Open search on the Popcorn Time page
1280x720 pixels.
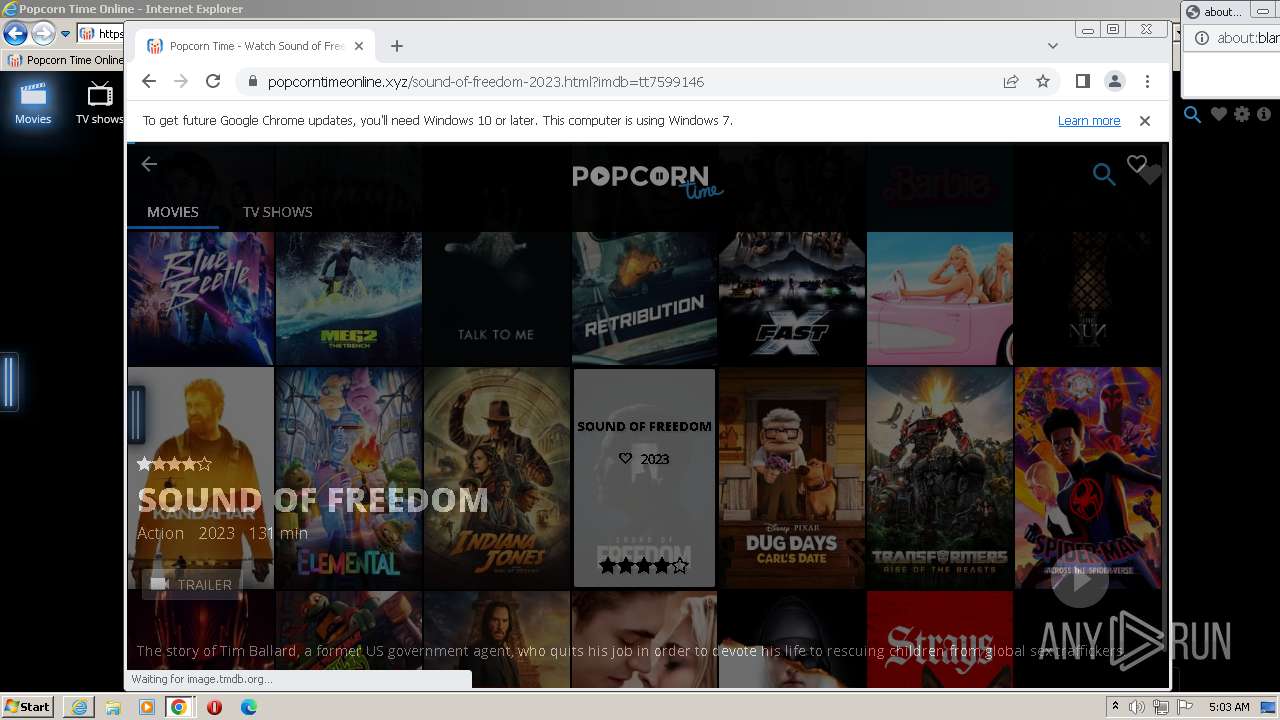(x=1103, y=175)
